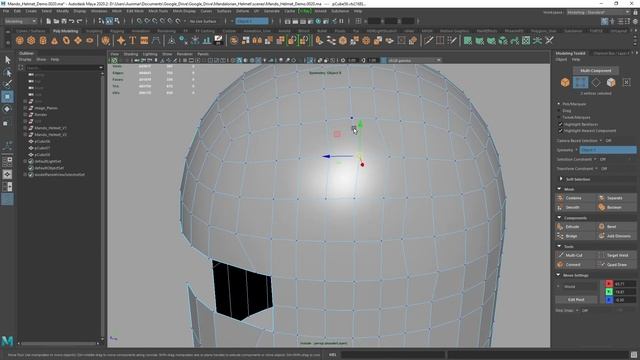
Task: Open the Symmetry dropdown in the Modeling Toolkit
Action: [608, 150]
